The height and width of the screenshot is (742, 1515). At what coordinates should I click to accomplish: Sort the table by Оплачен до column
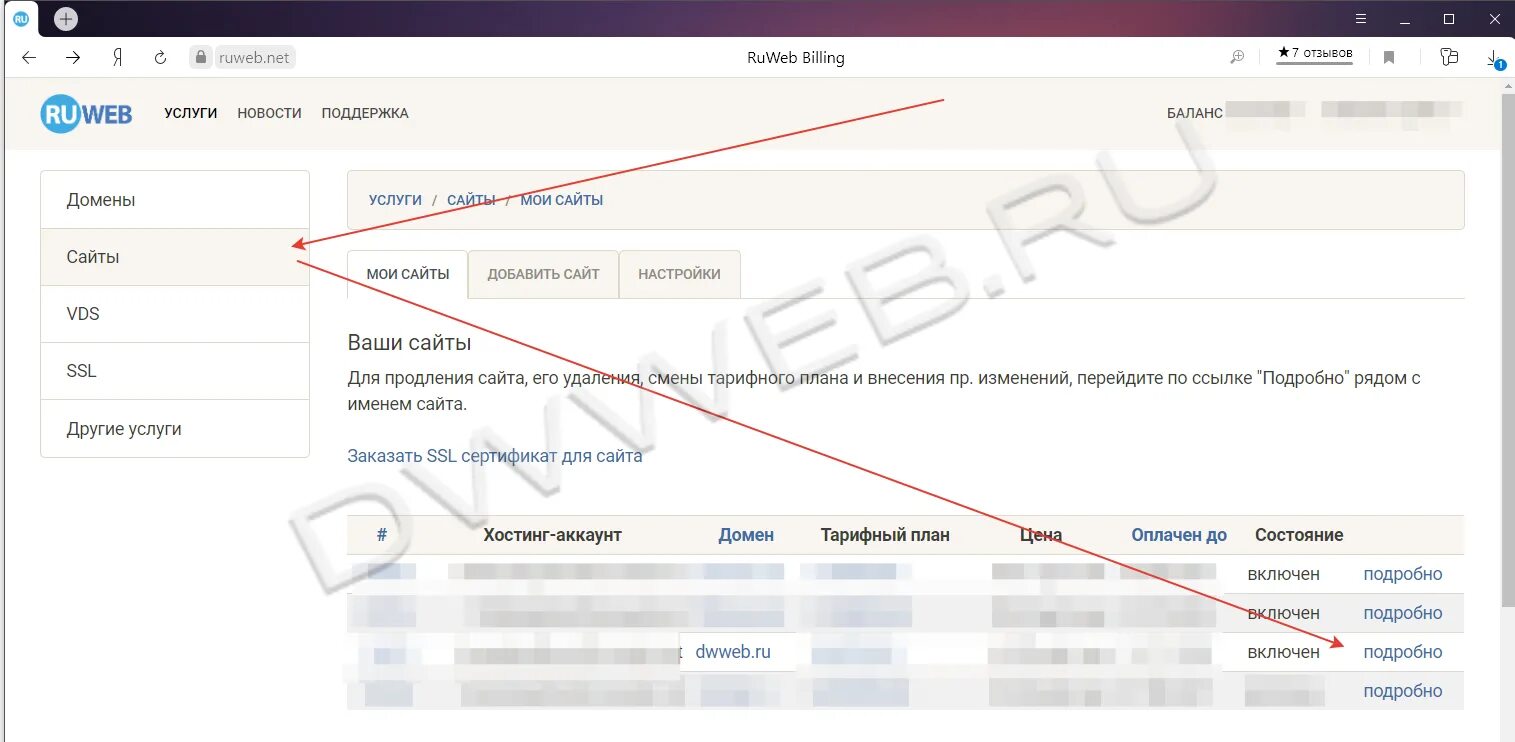click(1179, 535)
